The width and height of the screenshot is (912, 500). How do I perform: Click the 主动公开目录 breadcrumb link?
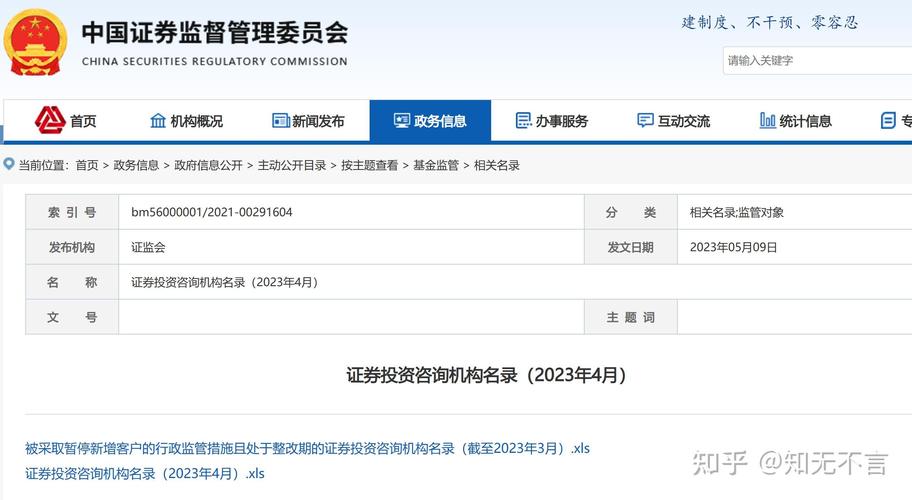(x=292, y=165)
